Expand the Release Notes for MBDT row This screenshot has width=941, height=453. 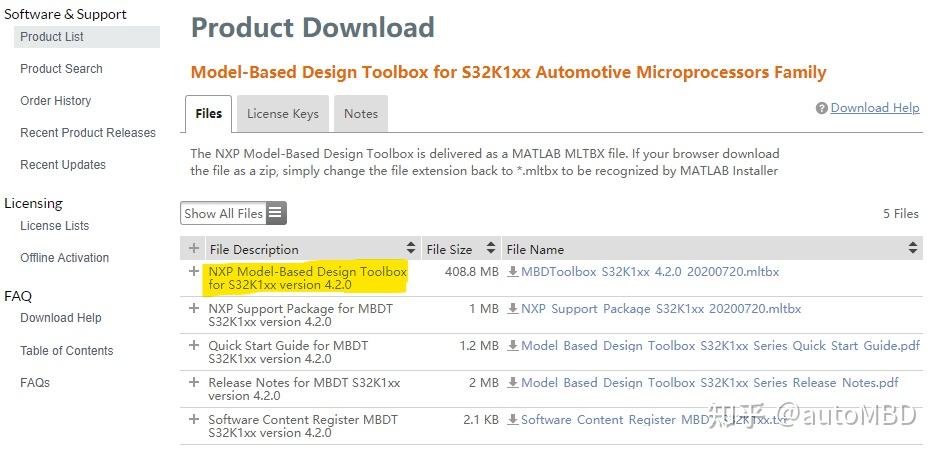tap(193, 382)
